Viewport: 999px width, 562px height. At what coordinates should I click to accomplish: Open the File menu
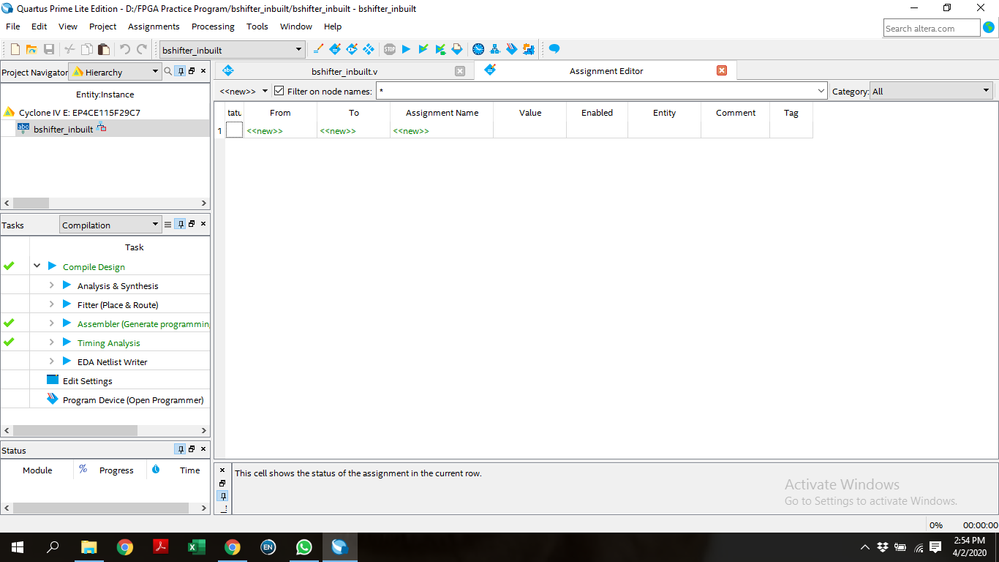[13, 27]
